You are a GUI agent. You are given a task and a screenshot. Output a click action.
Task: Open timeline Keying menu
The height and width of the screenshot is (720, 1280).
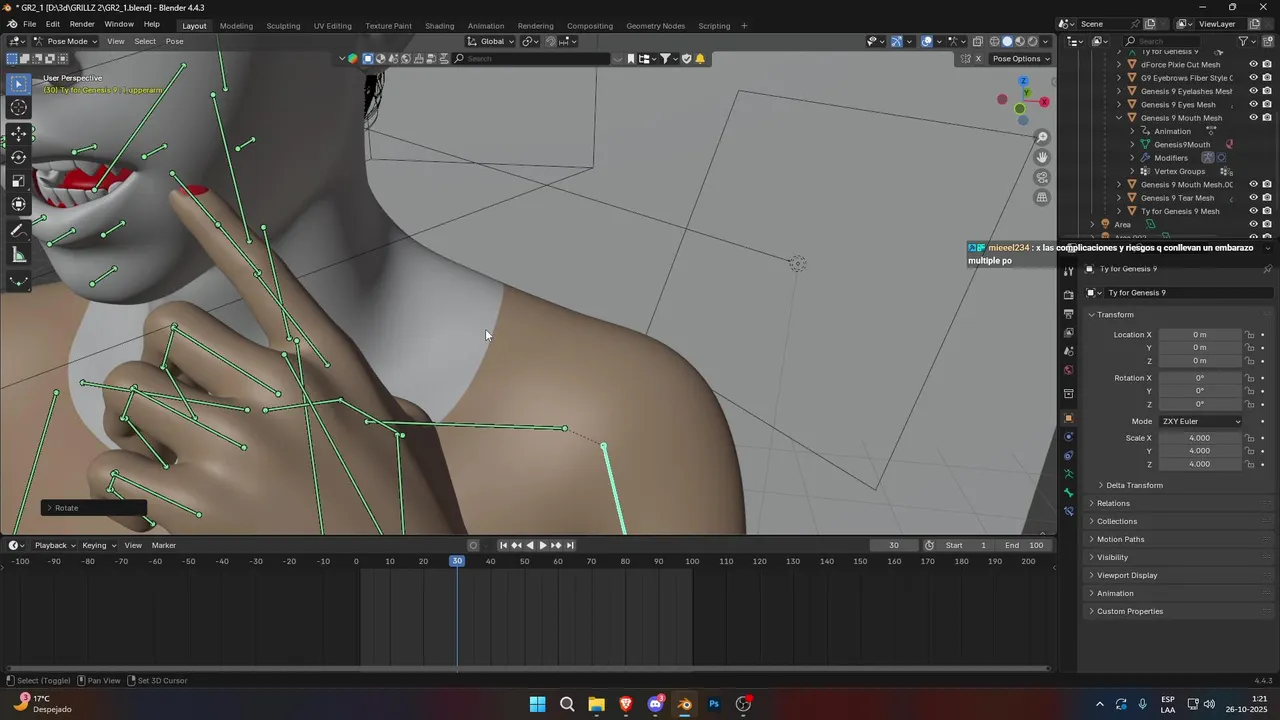[97, 545]
